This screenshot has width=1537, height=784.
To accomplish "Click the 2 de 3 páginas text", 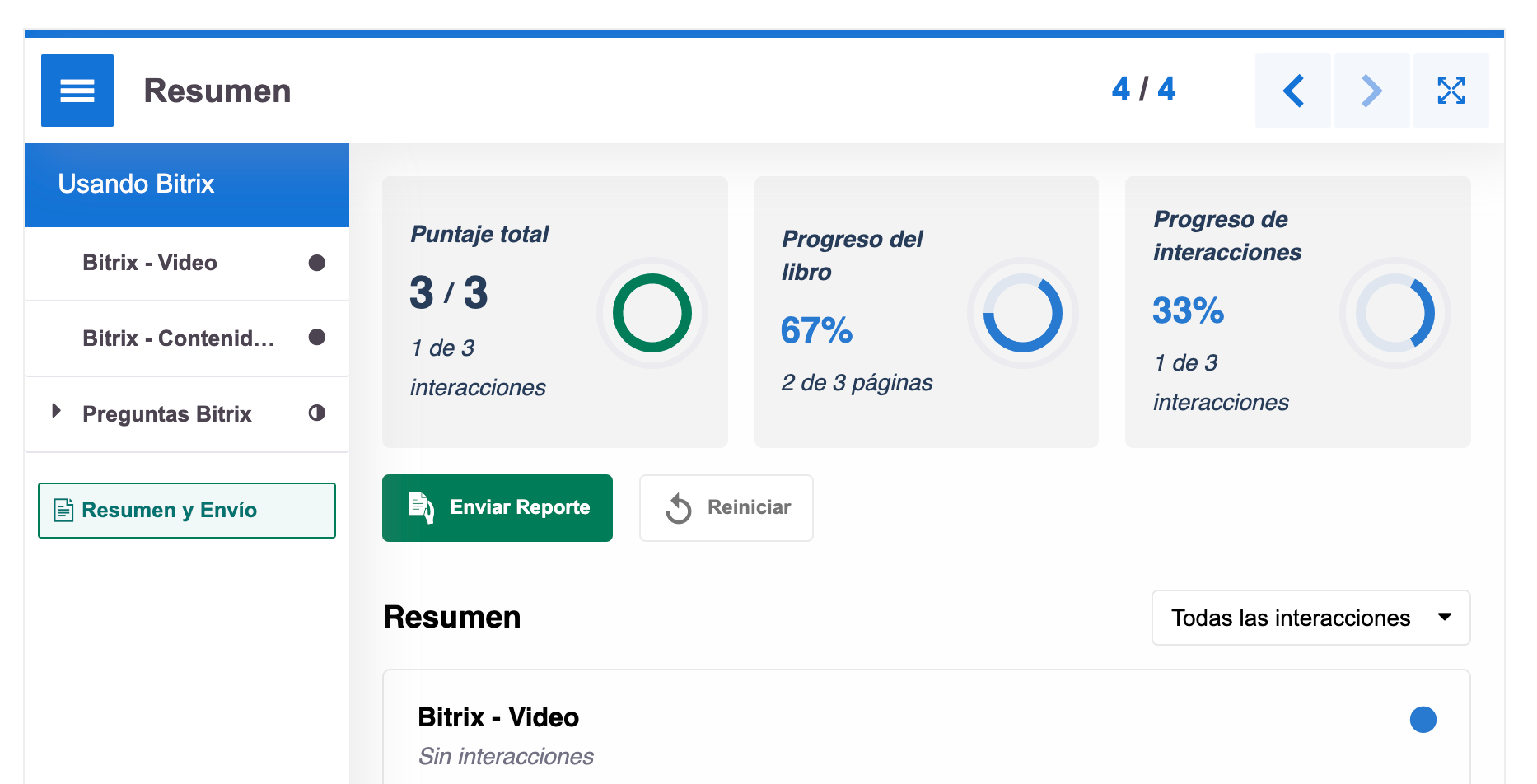I will click(857, 383).
